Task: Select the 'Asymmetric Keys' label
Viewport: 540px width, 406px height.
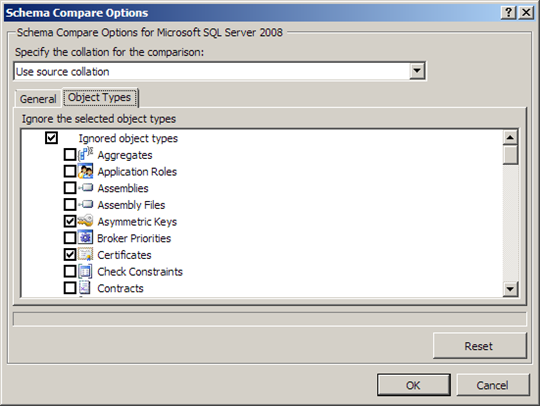Action: (137, 221)
